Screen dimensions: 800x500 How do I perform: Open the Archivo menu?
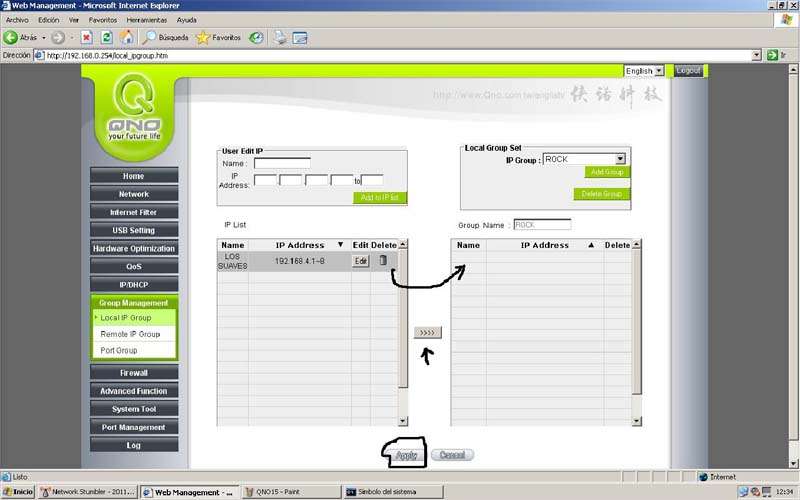17,20
